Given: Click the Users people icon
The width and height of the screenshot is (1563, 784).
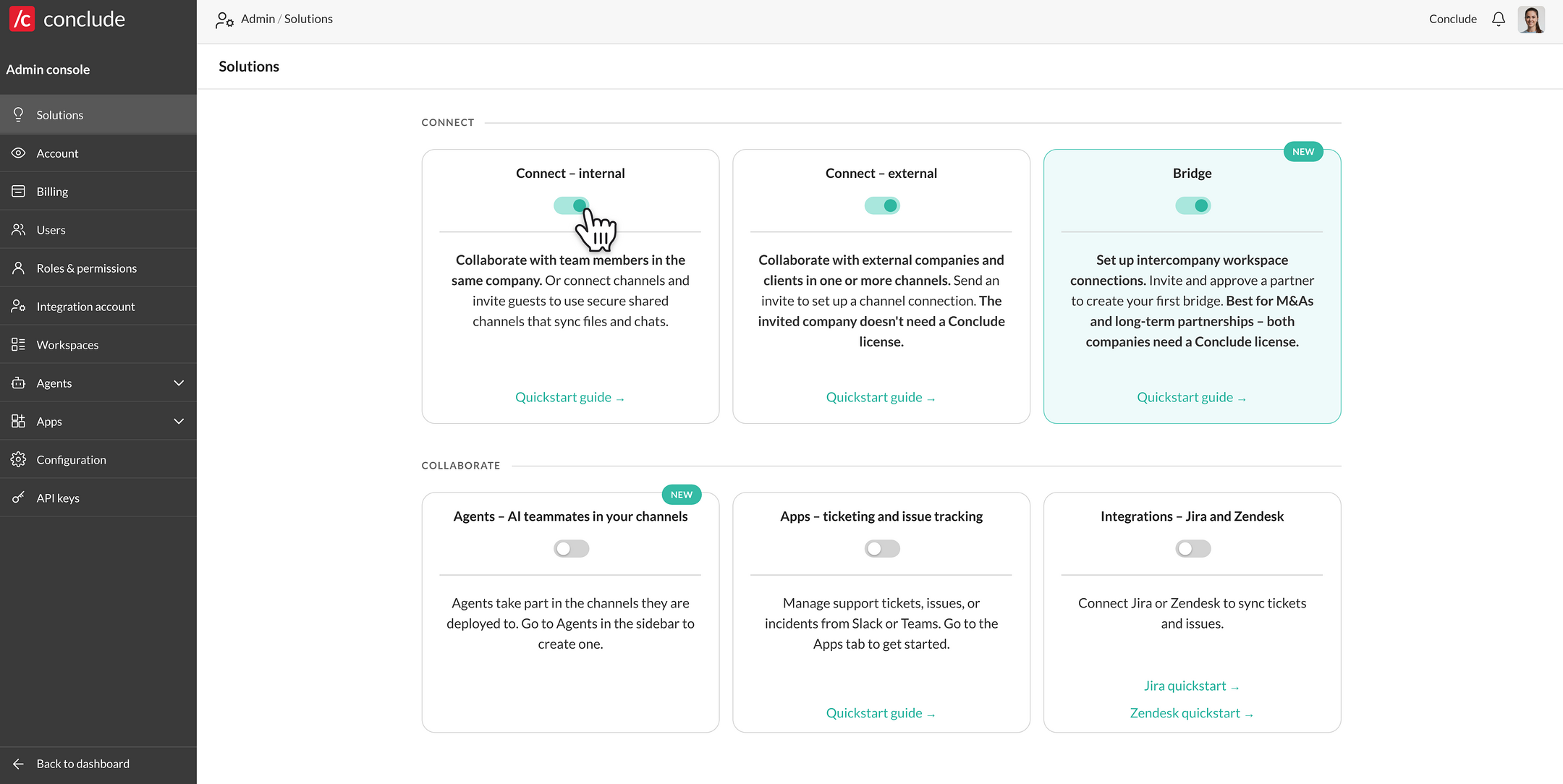Looking at the screenshot, I should pos(19,229).
